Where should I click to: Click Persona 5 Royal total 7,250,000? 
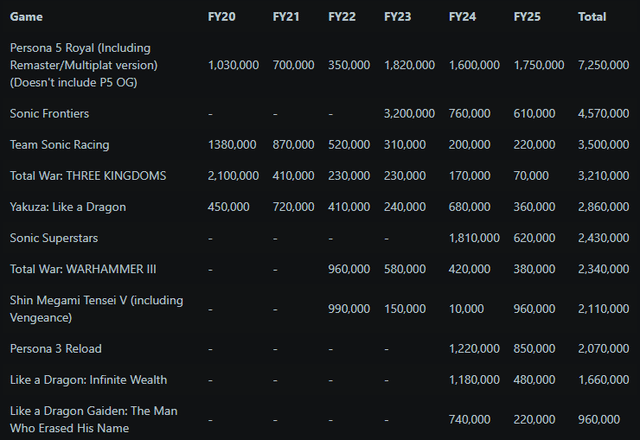pos(603,65)
